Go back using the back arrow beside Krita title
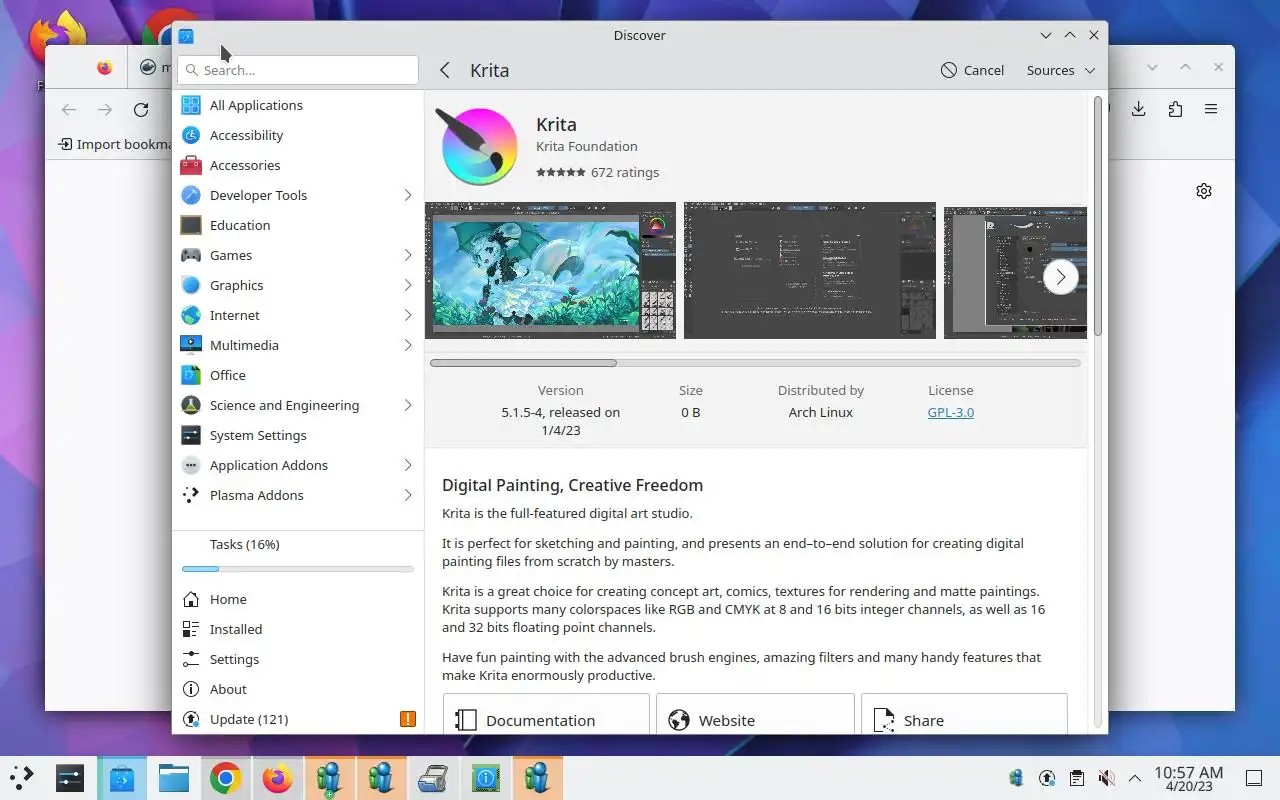This screenshot has height=800, width=1280. (445, 70)
